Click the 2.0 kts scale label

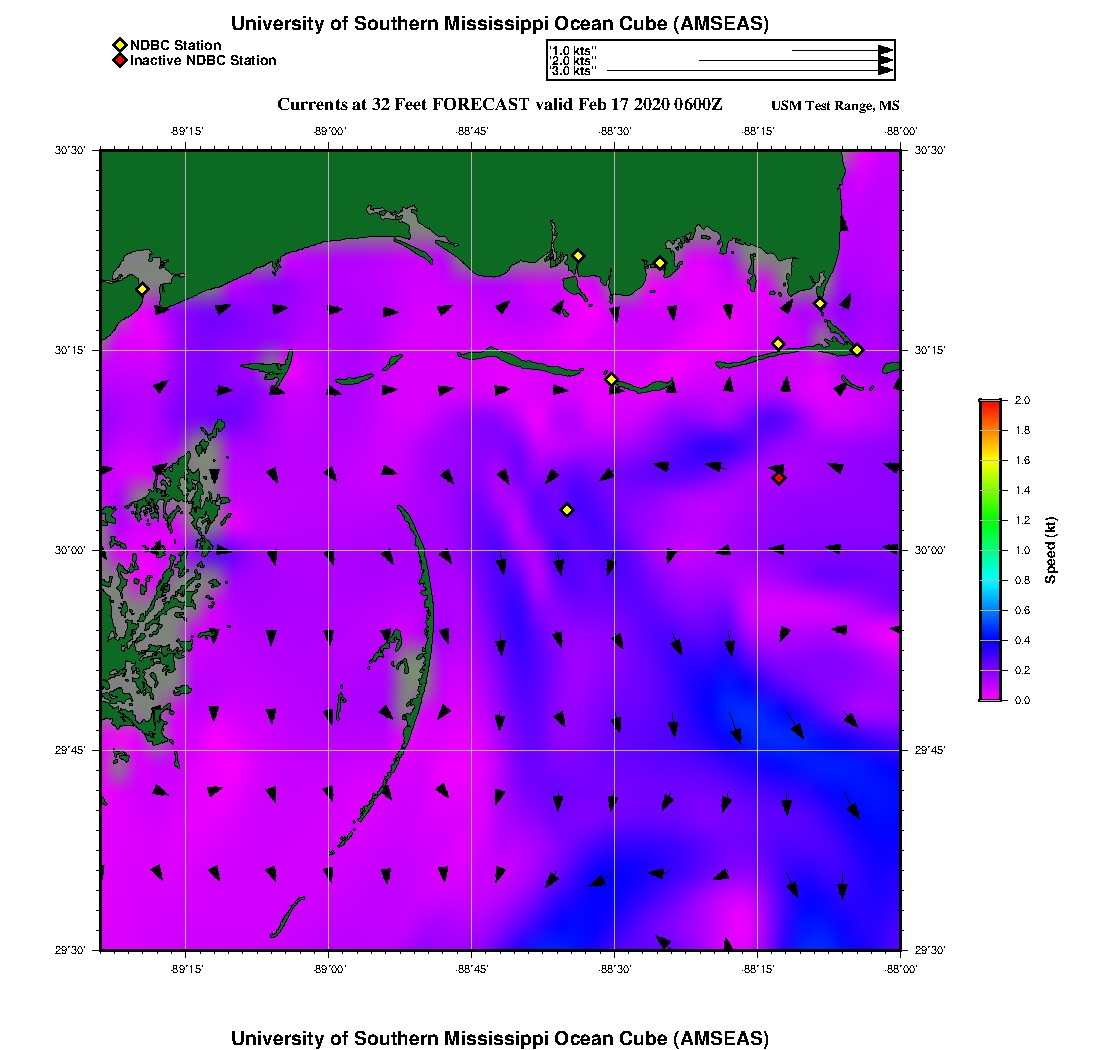tap(573, 61)
